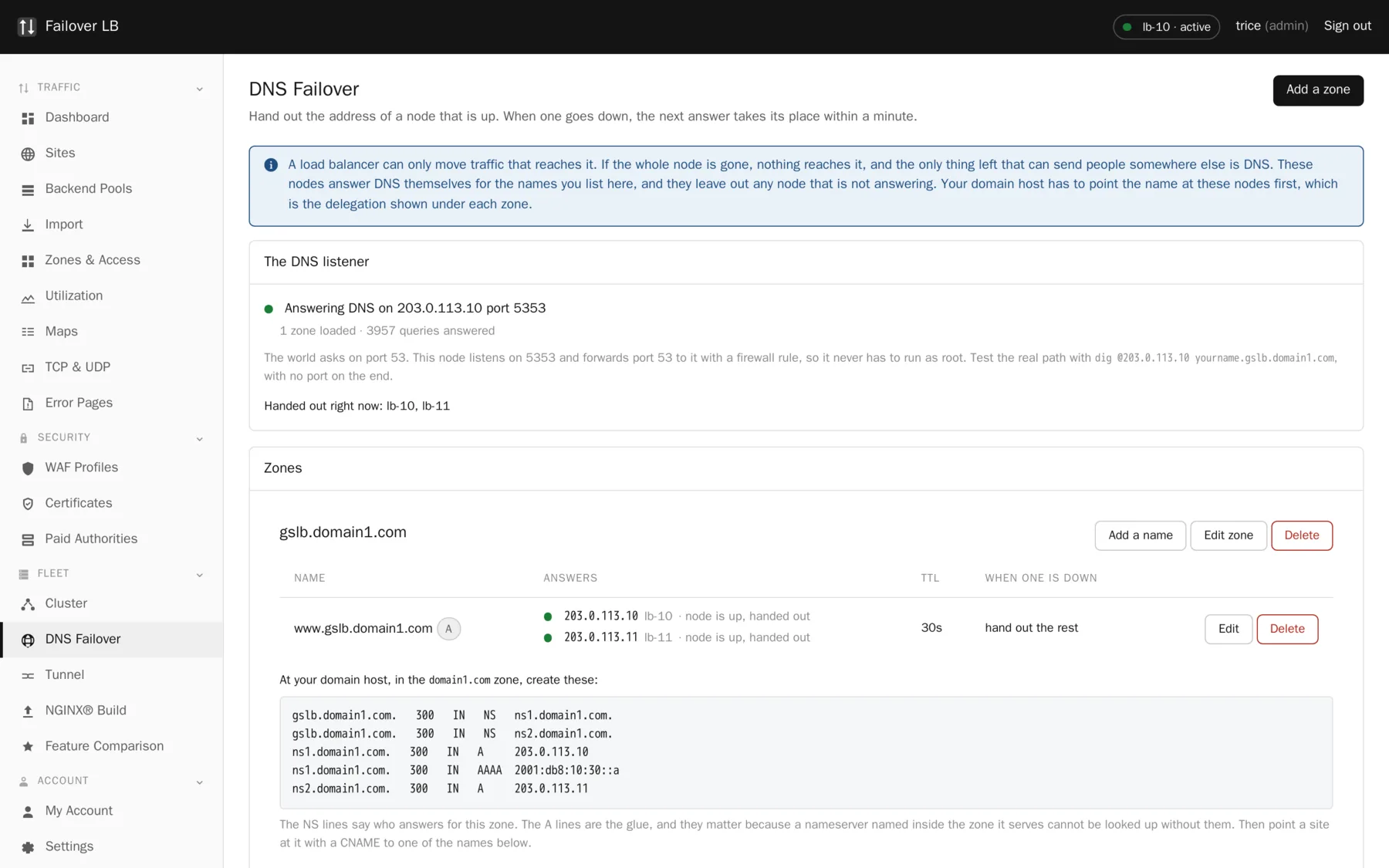Click the Tunnel icon in sidebar
Image resolution: width=1389 pixels, height=868 pixels.
point(28,675)
